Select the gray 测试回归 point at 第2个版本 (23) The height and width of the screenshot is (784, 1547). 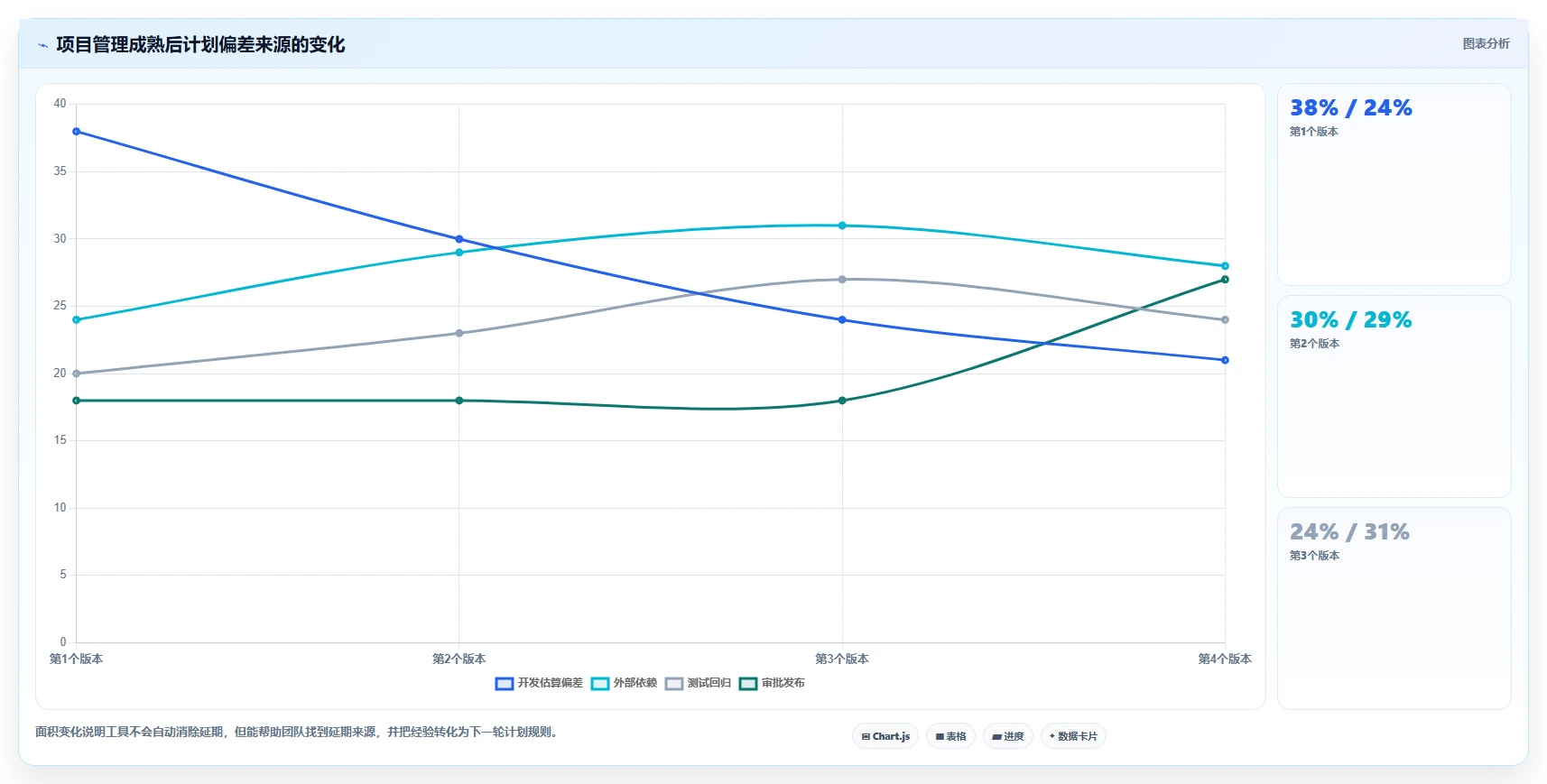[459, 333]
